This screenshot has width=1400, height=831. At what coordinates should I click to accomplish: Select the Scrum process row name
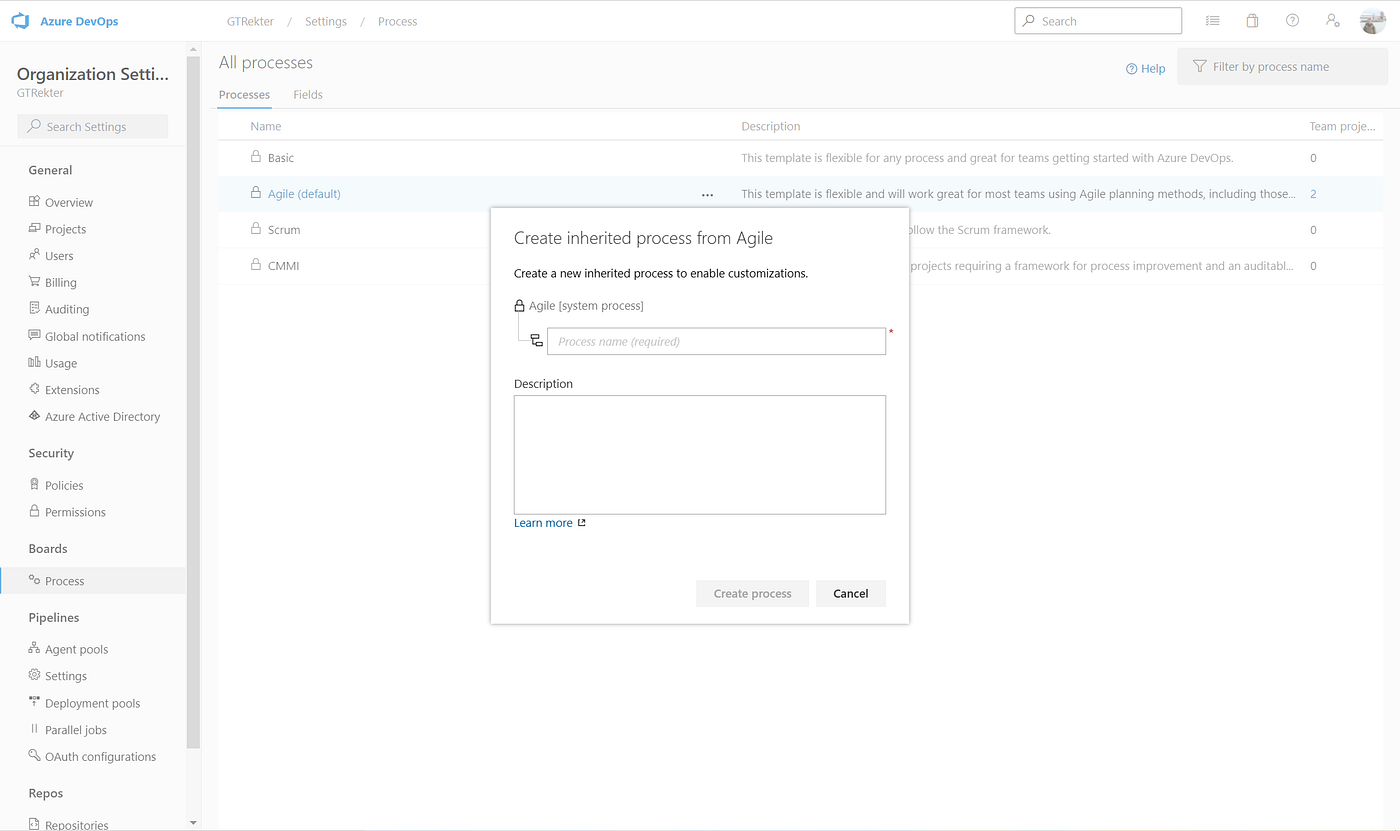[x=284, y=230]
